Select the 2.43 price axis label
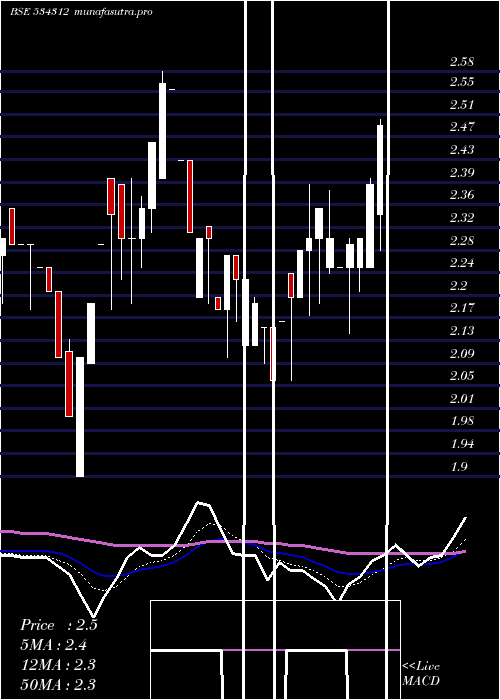This screenshot has height=700, width=500. pyautogui.click(x=462, y=150)
